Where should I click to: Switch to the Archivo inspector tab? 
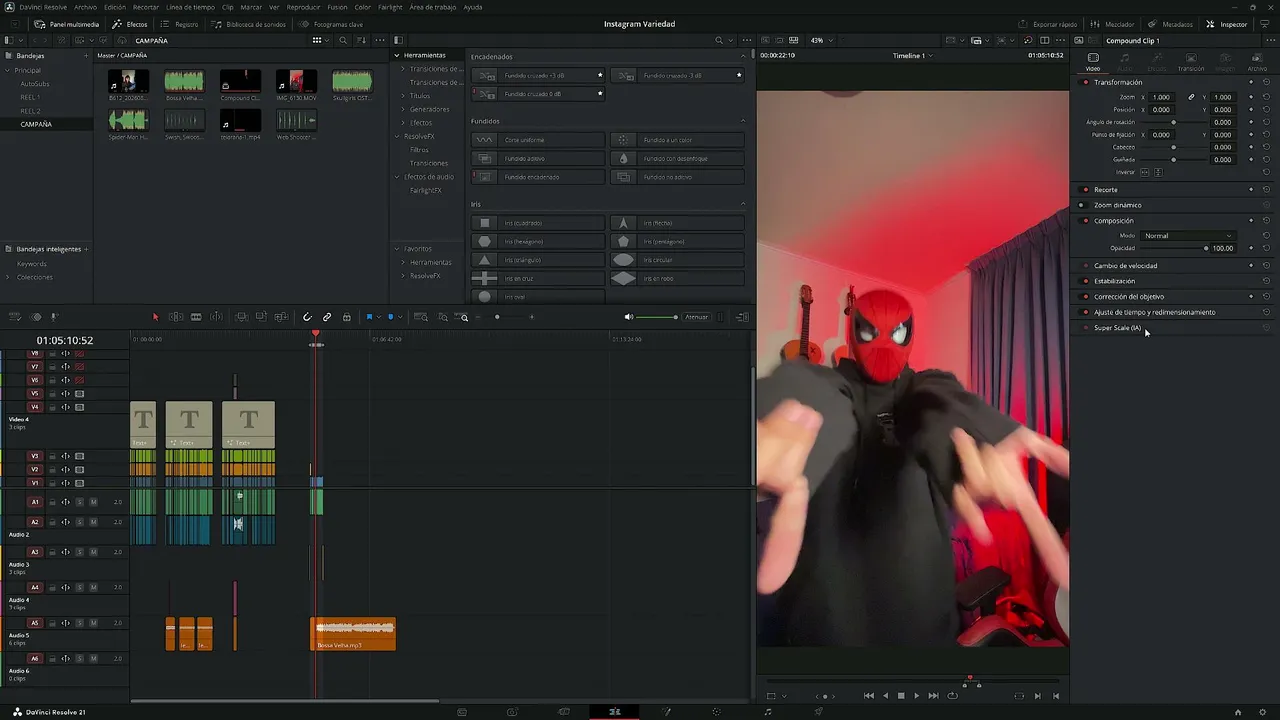click(1257, 62)
